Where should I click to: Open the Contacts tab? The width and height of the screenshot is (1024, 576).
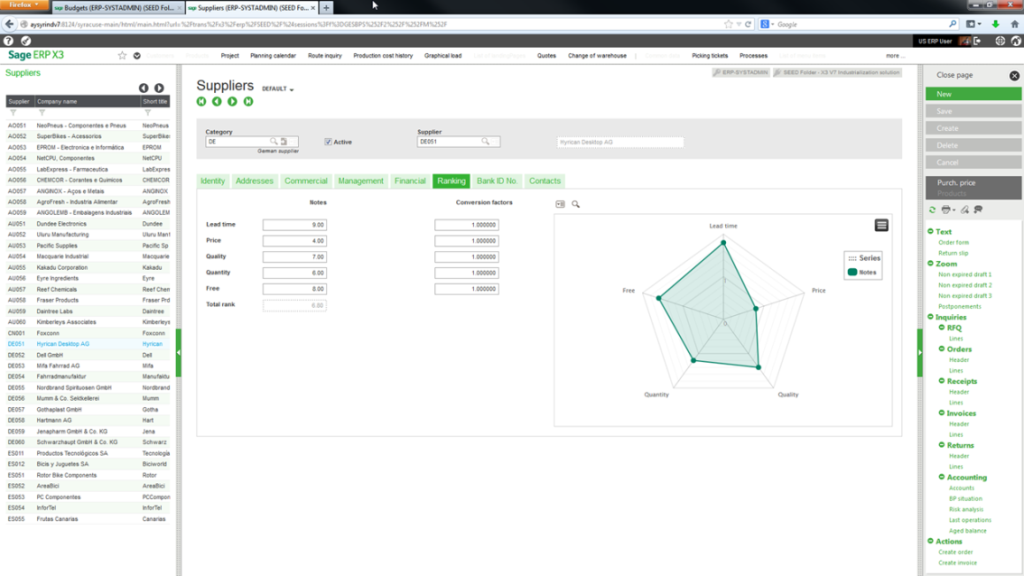(544, 181)
